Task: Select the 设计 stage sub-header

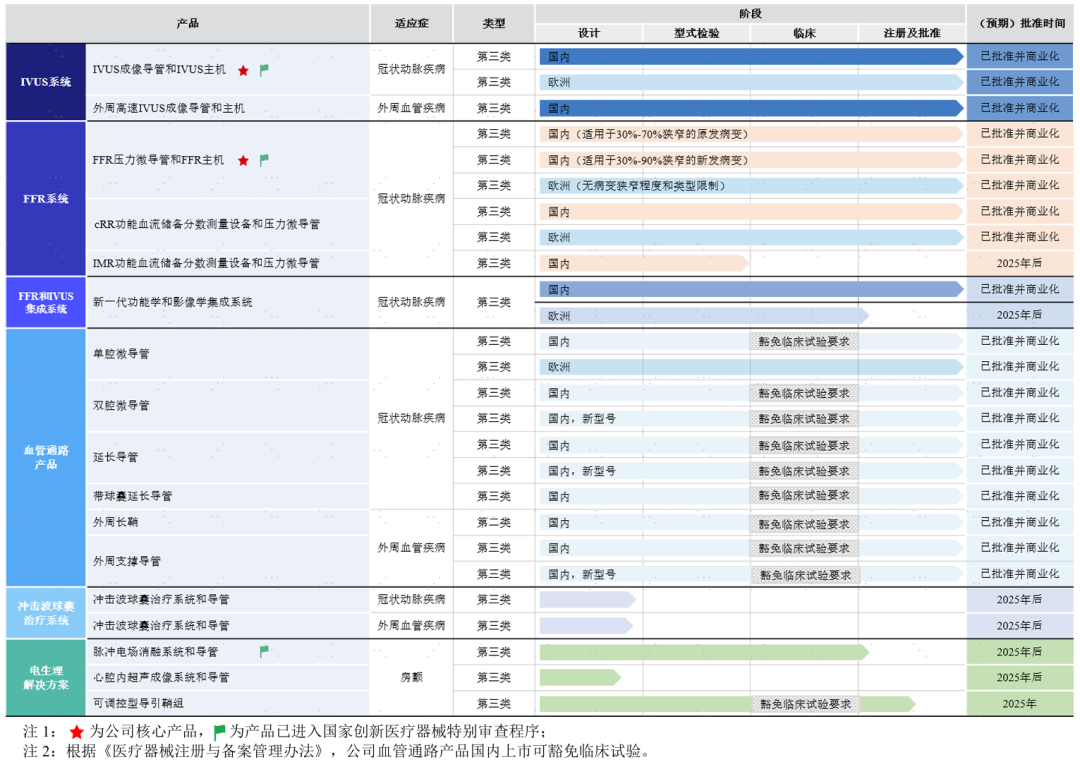Action: [589, 33]
